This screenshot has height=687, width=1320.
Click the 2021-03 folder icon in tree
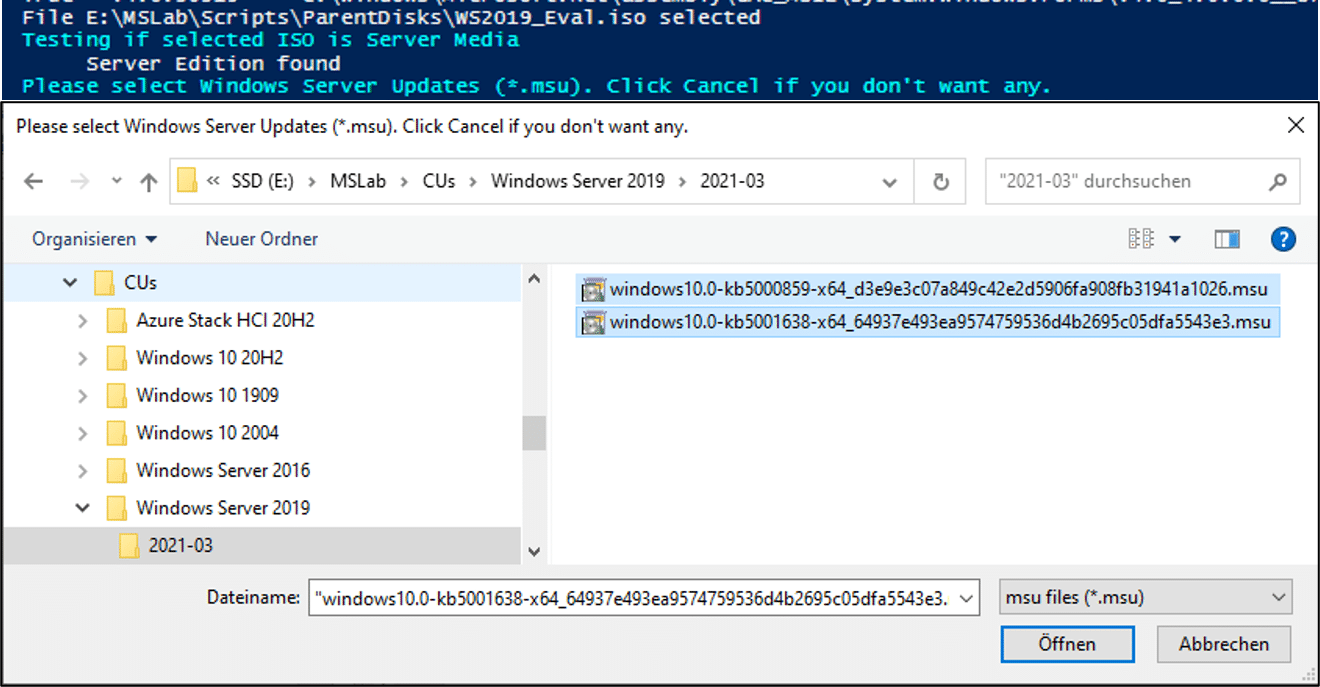128,546
